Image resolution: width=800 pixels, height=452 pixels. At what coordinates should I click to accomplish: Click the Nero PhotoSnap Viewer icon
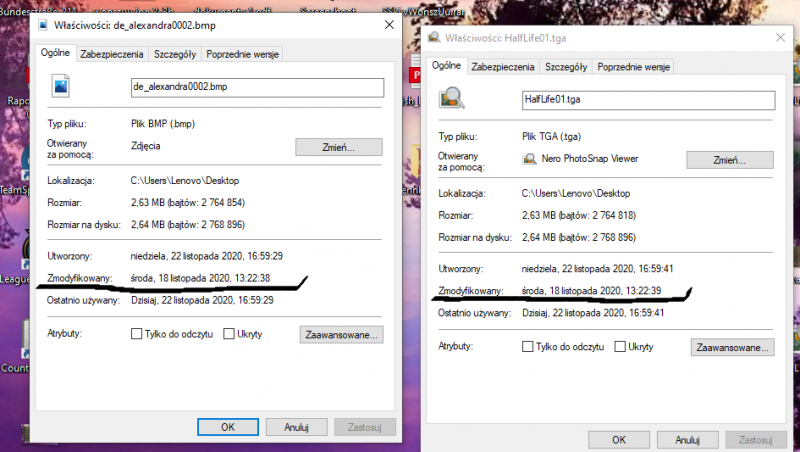pos(529,159)
